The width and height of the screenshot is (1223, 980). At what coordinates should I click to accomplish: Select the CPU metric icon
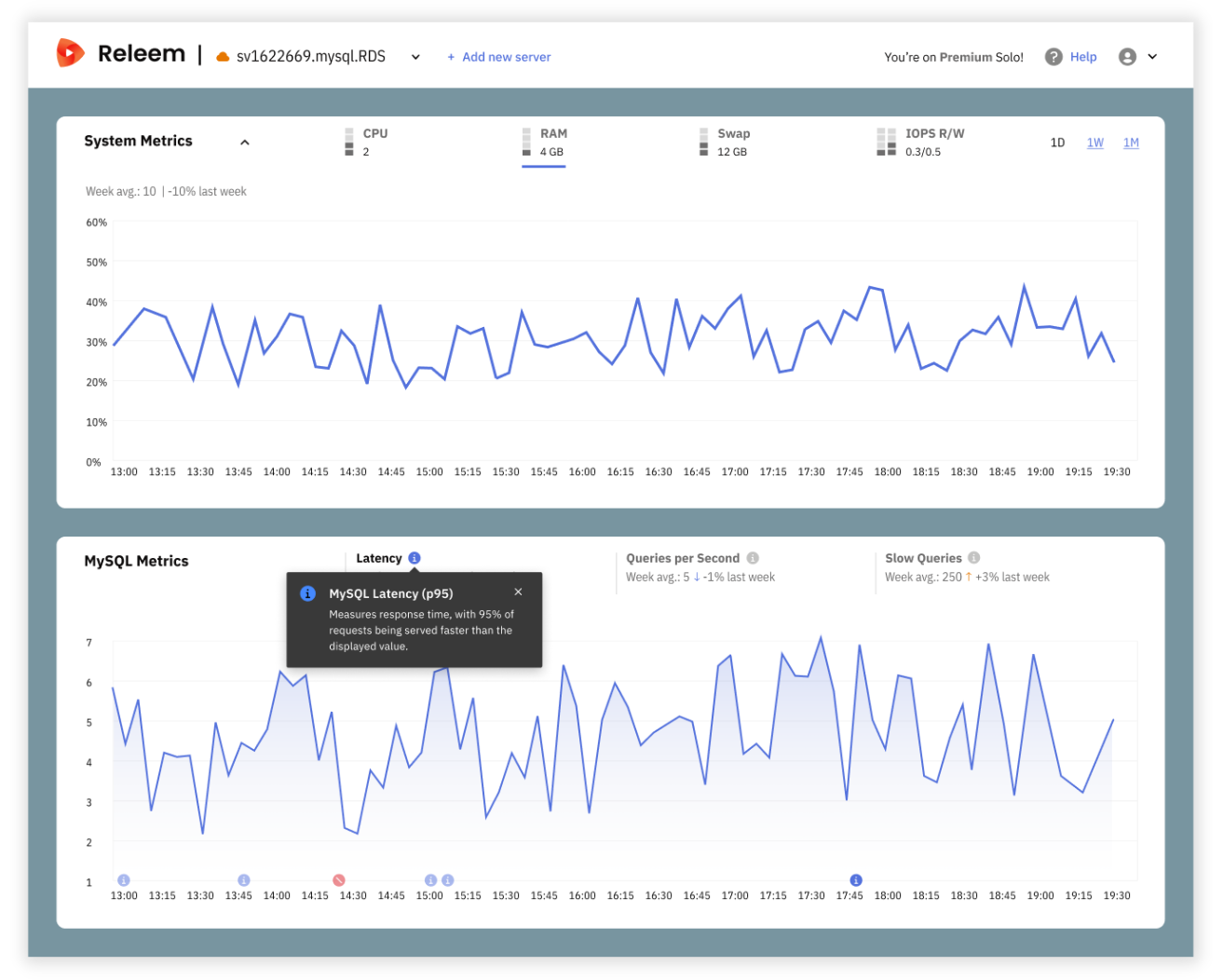click(349, 142)
